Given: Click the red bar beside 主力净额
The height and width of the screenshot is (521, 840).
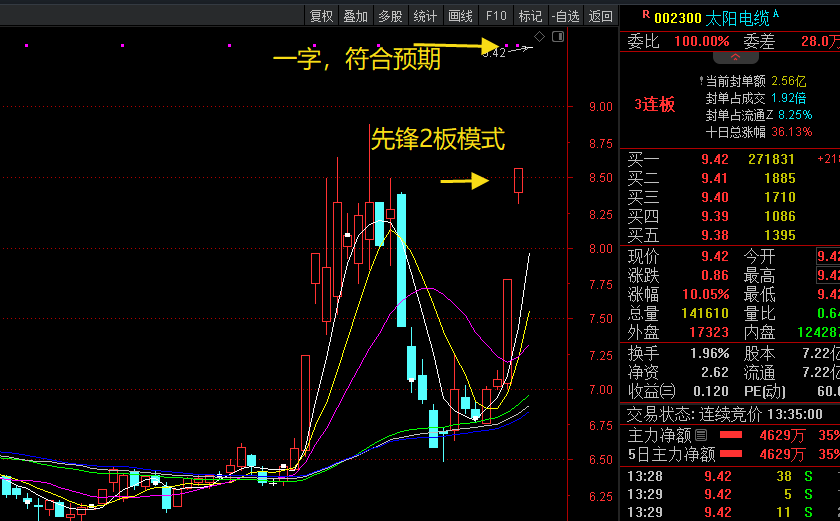Looking at the screenshot, I should (731, 435).
